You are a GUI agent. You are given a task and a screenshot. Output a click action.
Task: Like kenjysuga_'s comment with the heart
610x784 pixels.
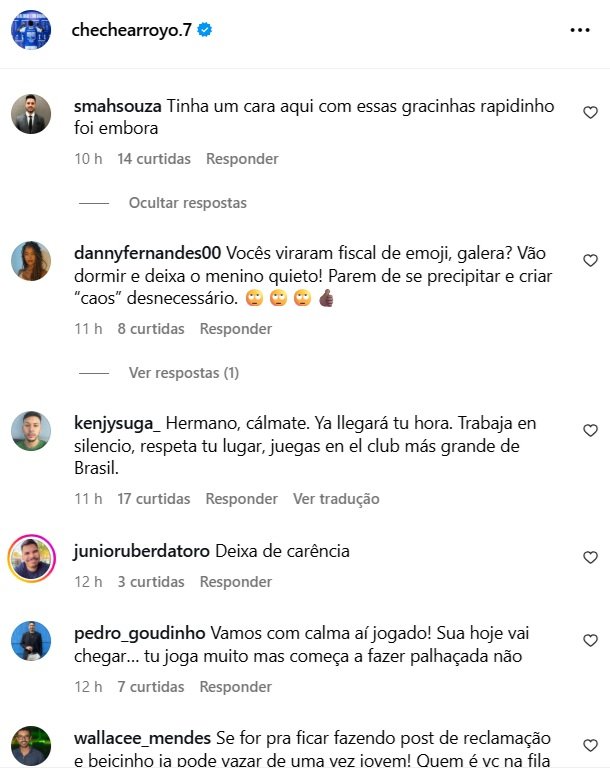590,430
